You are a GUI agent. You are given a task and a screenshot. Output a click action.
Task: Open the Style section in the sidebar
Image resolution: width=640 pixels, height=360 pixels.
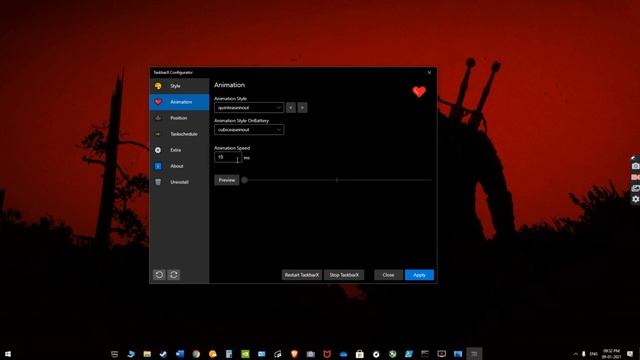tap(179, 86)
